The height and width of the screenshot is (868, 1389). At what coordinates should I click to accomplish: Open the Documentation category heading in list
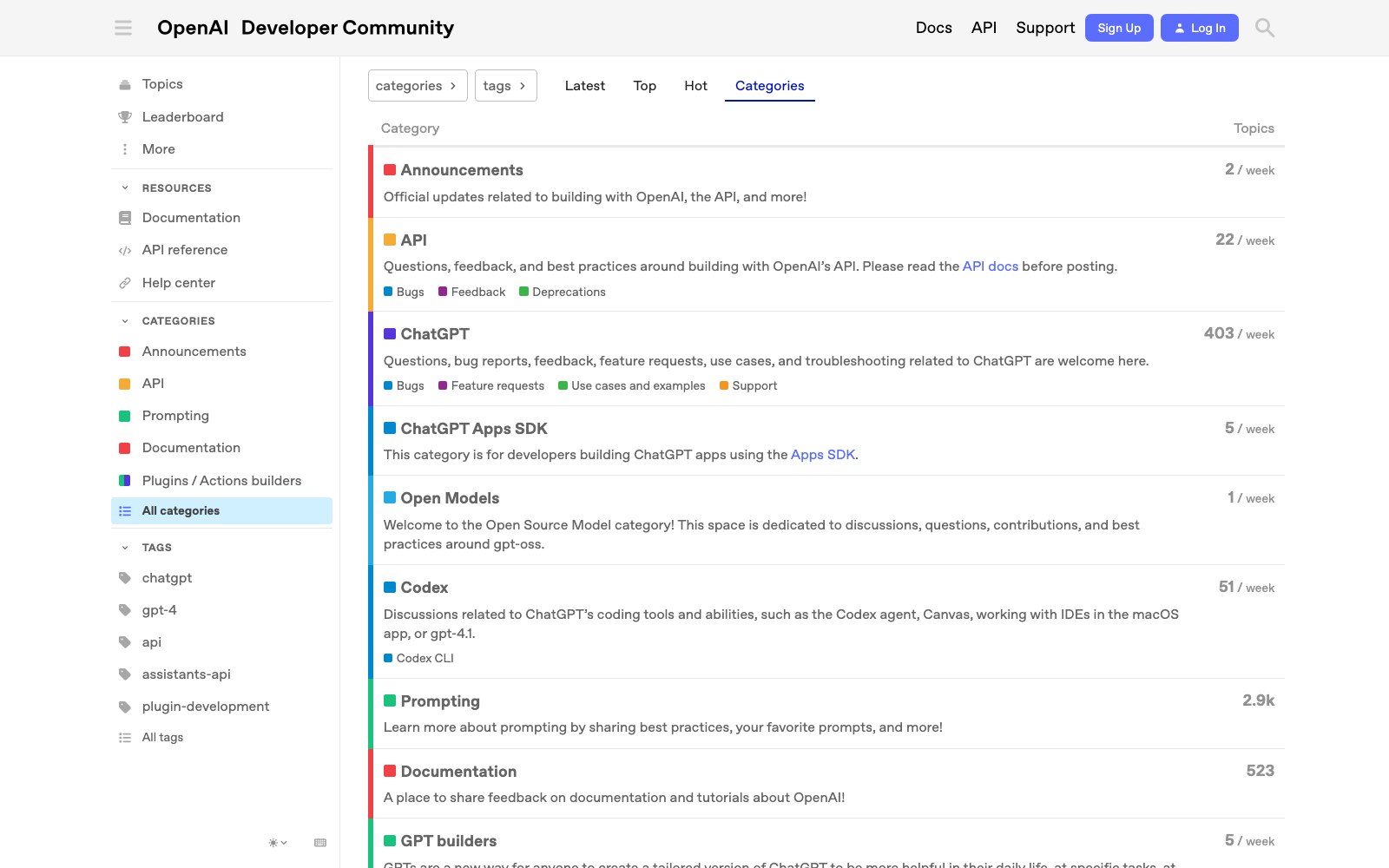(458, 772)
